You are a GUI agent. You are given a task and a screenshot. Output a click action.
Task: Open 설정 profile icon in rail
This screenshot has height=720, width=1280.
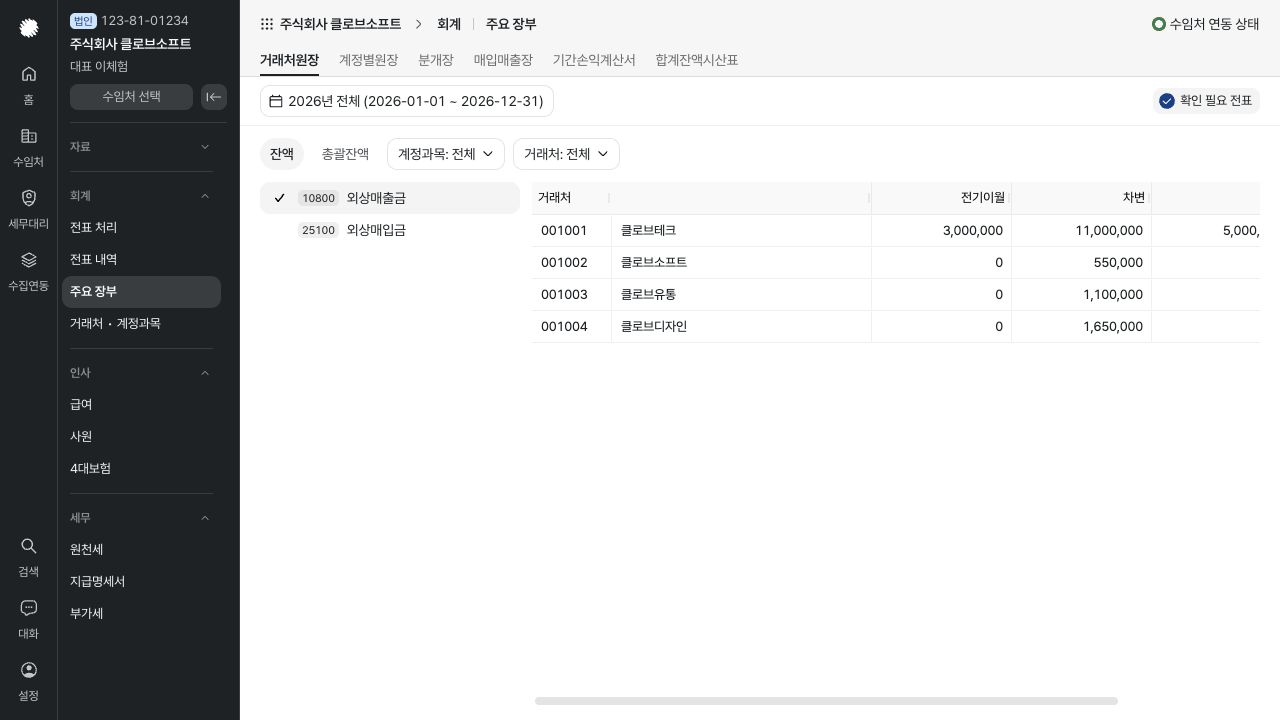click(29, 670)
